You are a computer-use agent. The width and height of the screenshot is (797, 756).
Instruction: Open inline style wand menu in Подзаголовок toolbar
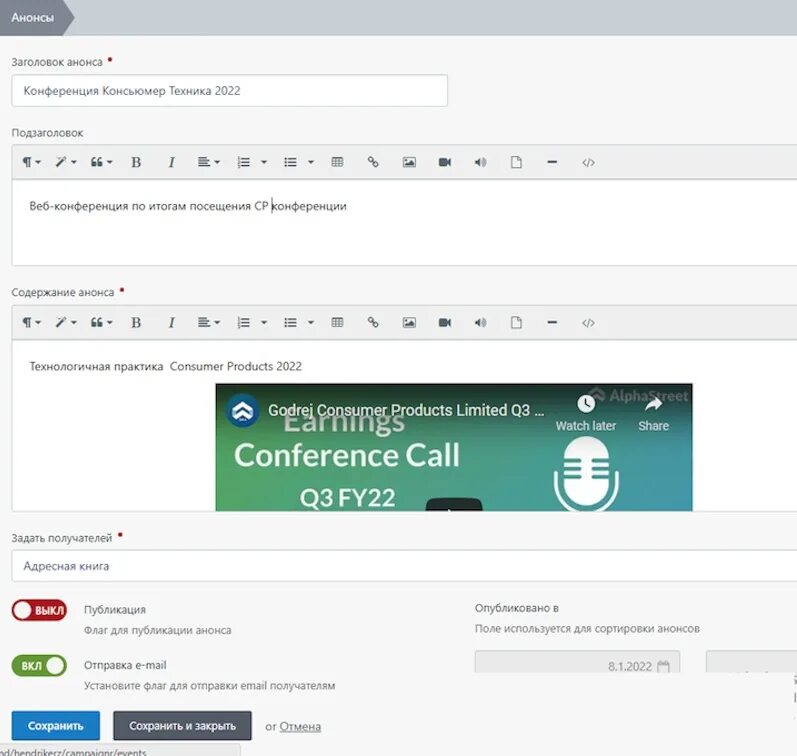click(66, 162)
